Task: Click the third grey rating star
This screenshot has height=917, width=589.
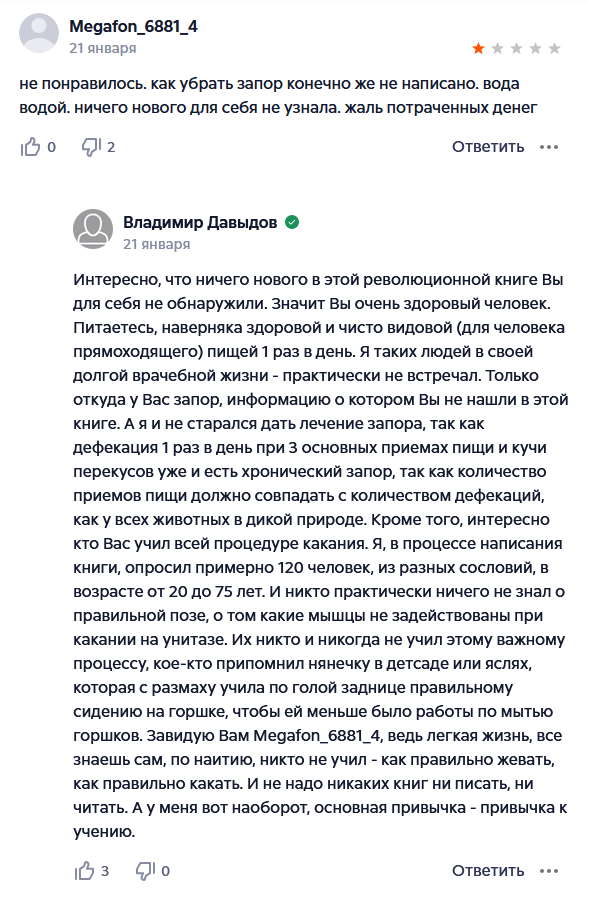Action: tap(516, 49)
